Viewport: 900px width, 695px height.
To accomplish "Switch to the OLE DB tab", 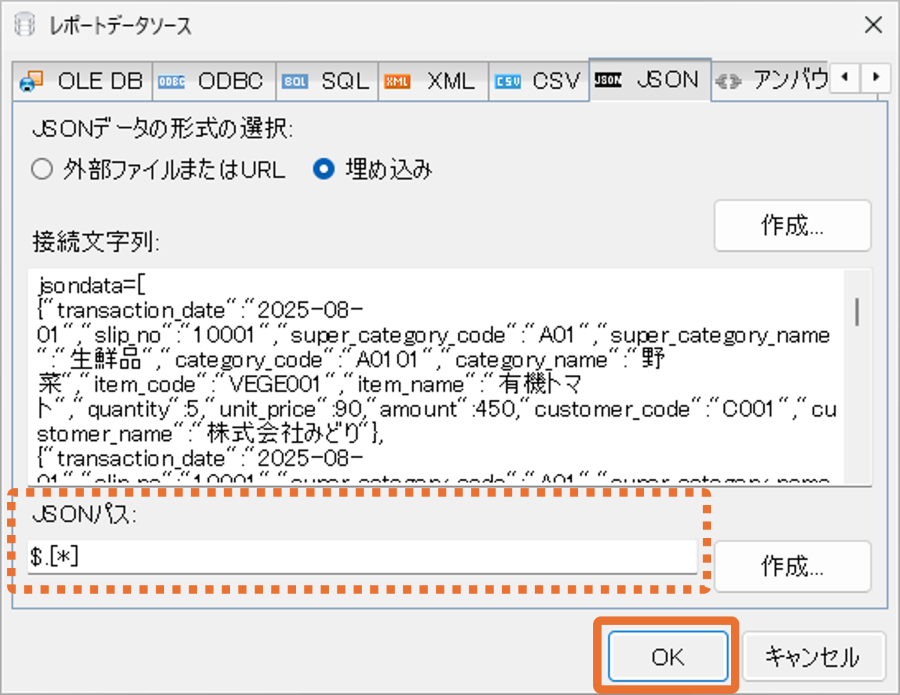I will pyautogui.click(x=82, y=81).
